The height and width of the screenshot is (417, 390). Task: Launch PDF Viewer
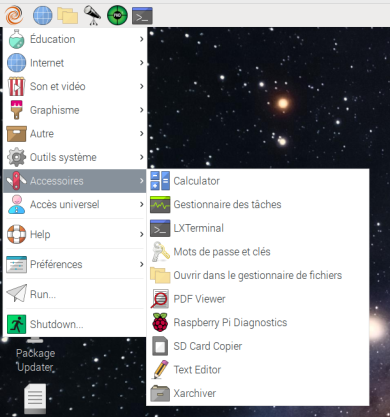pyautogui.click(x=258, y=299)
